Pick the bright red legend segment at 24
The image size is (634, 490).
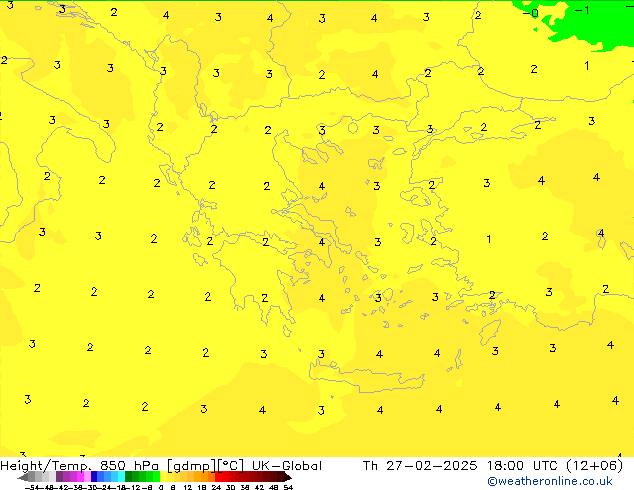[x=218, y=477]
